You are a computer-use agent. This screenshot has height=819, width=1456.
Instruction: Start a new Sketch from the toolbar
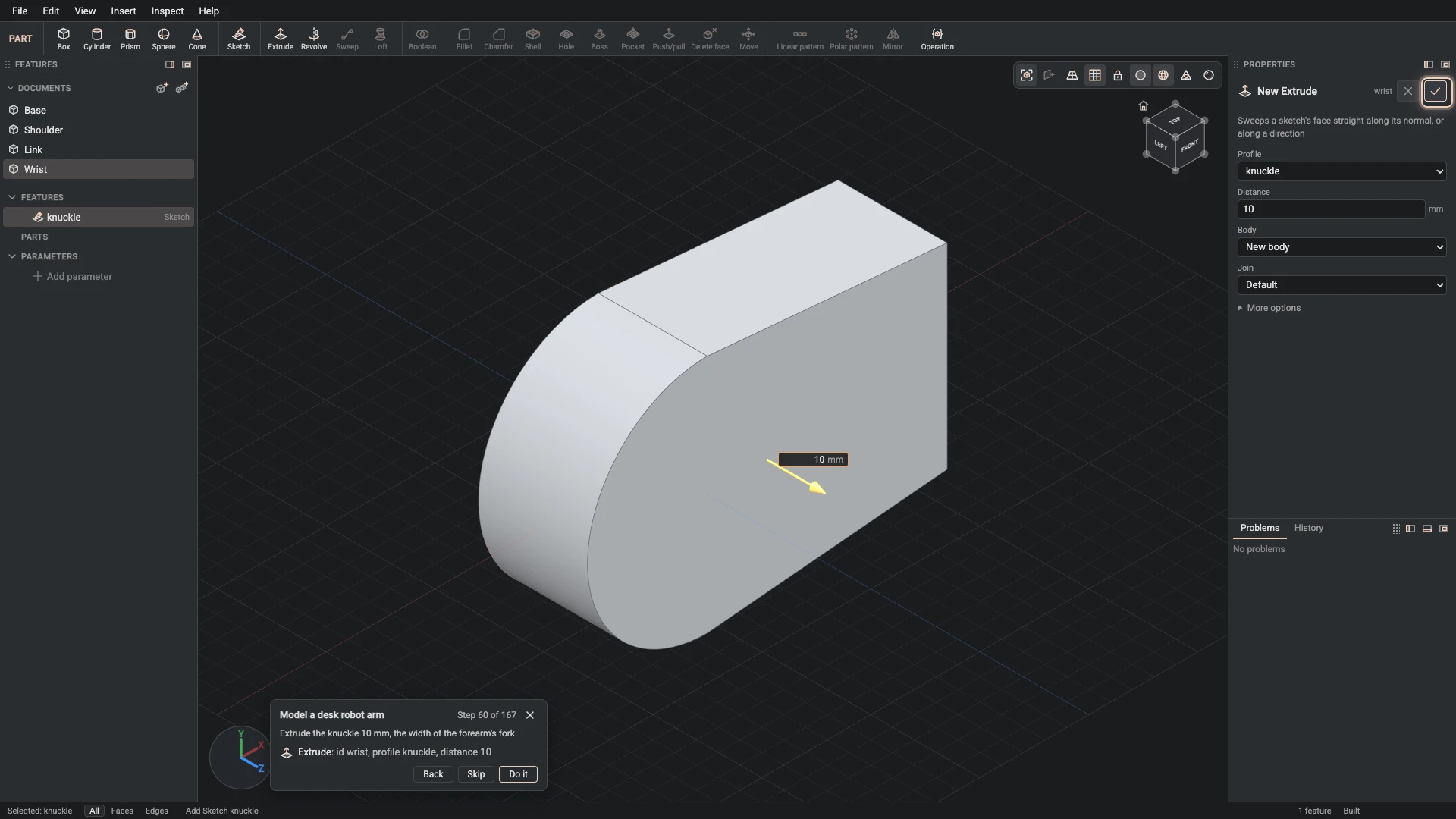point(239,39)
